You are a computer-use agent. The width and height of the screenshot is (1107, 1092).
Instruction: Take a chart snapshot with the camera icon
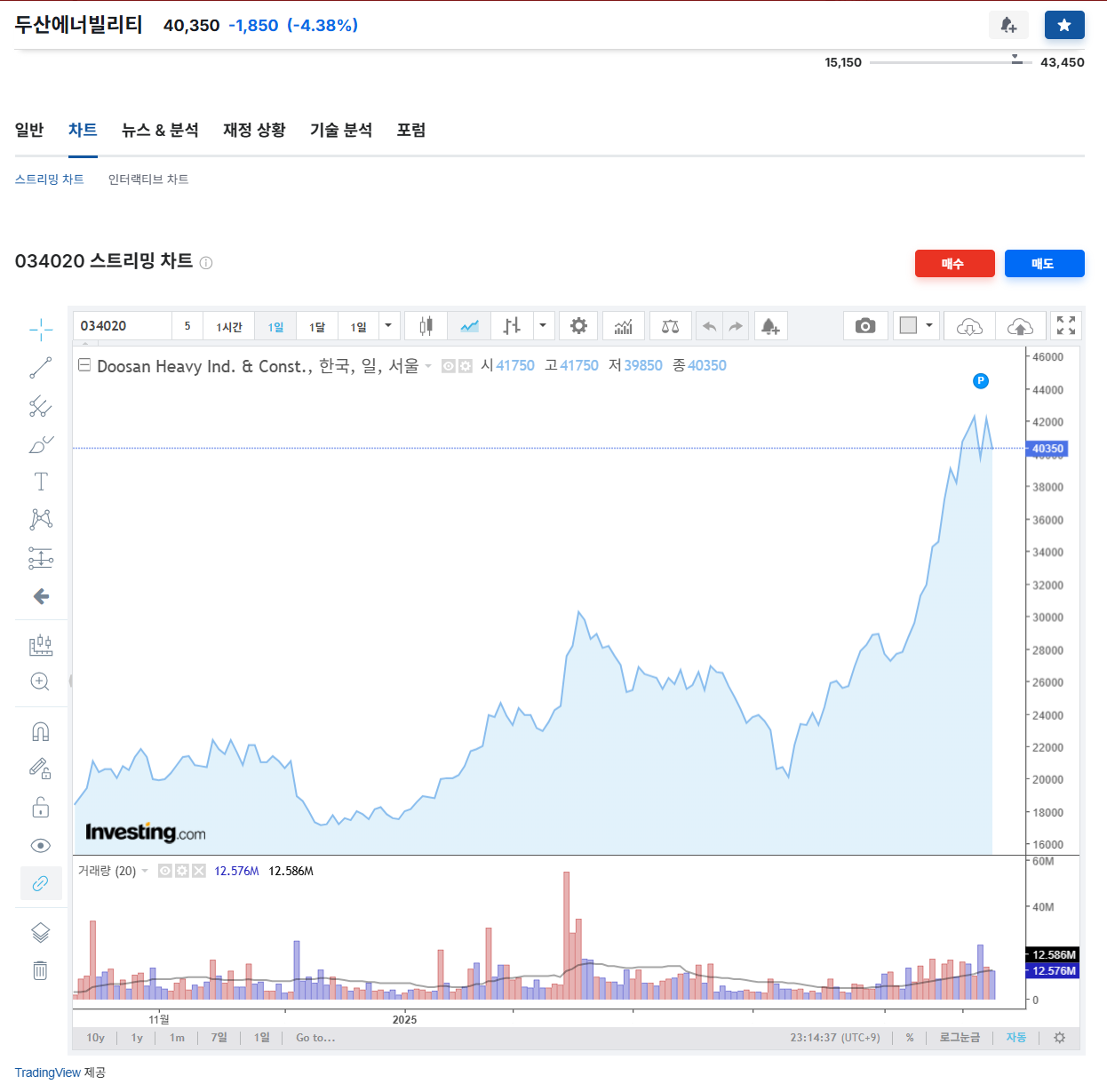(x=865, y=325)
